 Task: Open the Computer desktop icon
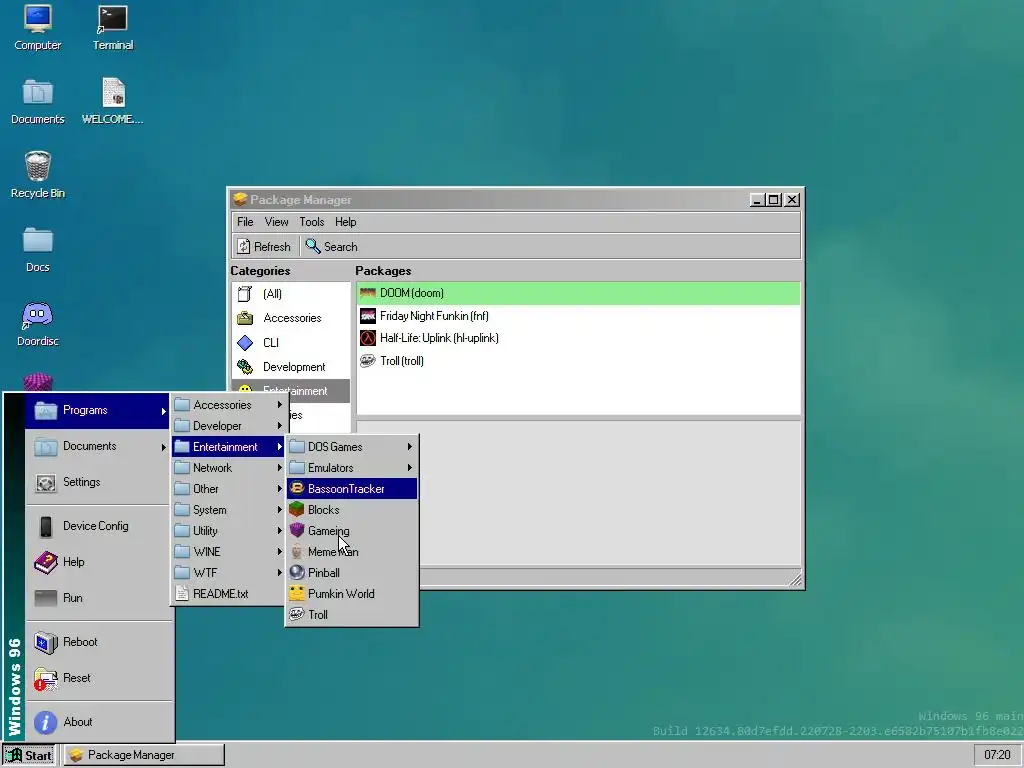tap(37, 28)
